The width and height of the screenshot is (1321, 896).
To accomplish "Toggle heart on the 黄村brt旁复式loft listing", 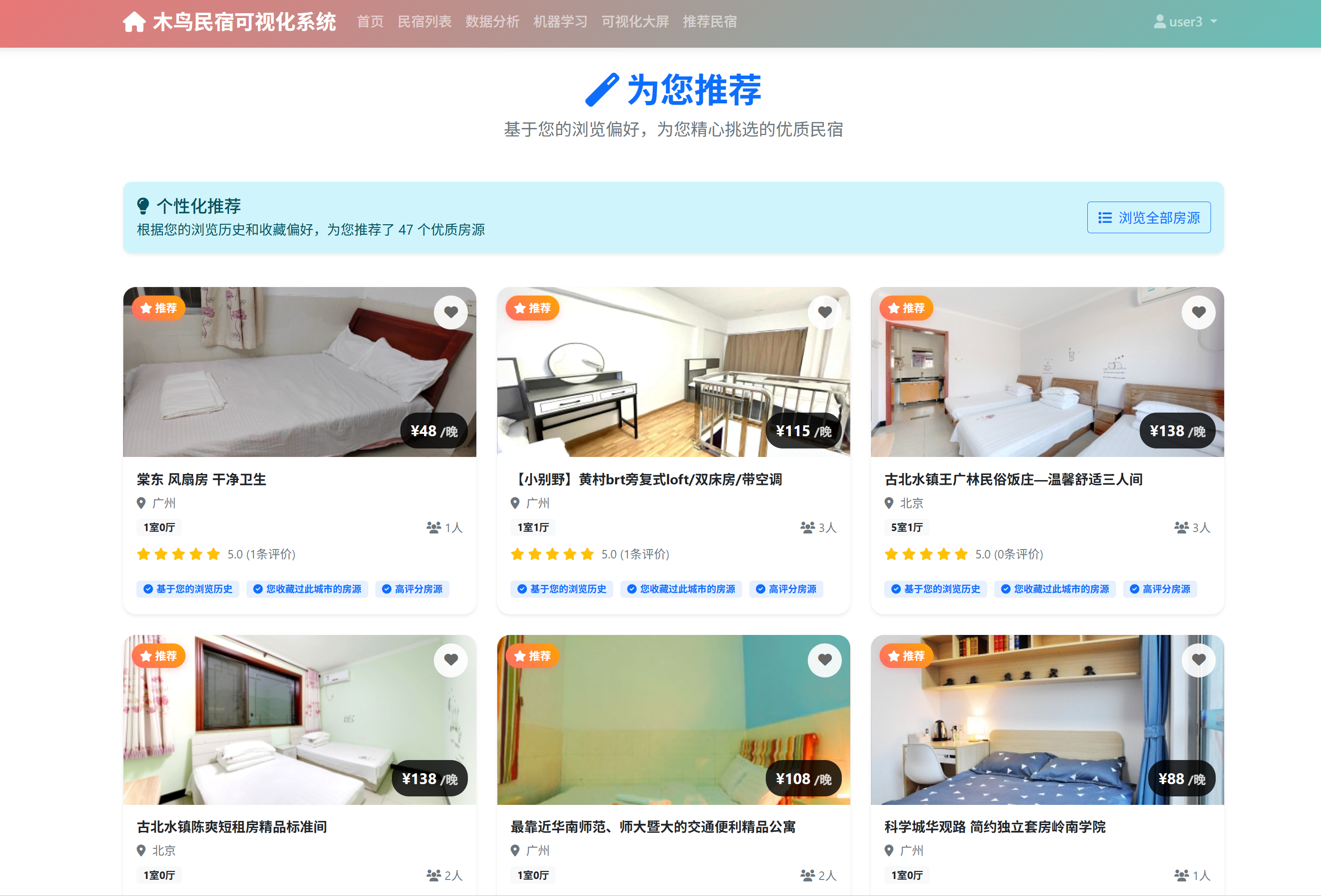I will coord(824,312).
